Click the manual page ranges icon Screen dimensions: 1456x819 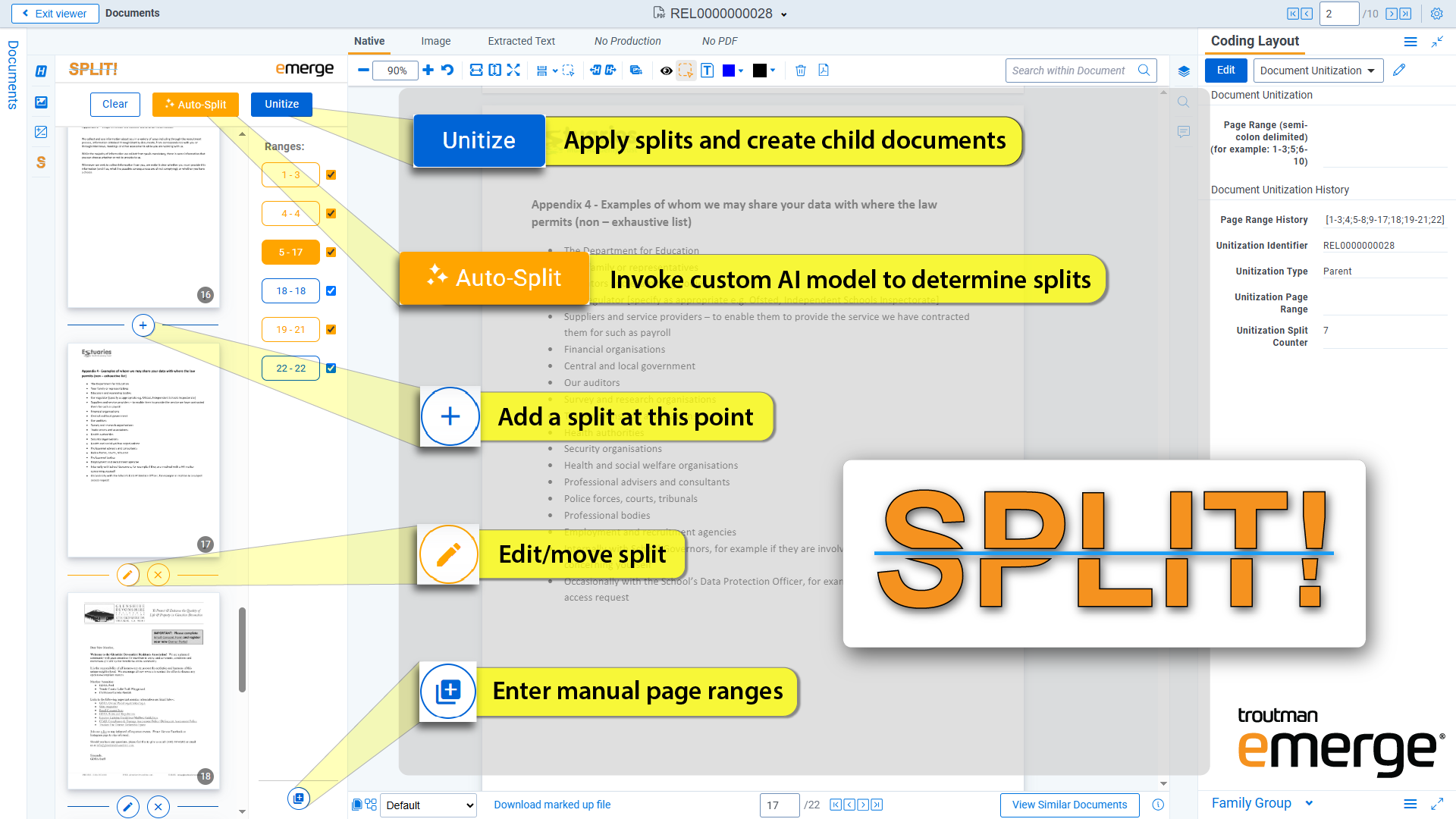[299, 798]
